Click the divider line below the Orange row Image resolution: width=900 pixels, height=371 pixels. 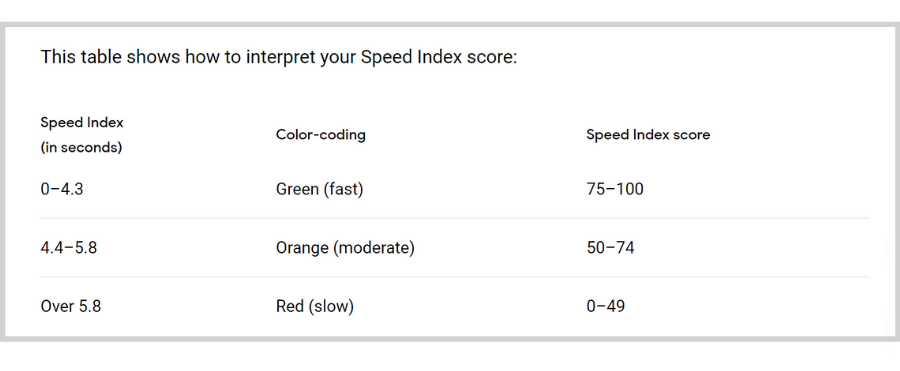tap(455, 277)
